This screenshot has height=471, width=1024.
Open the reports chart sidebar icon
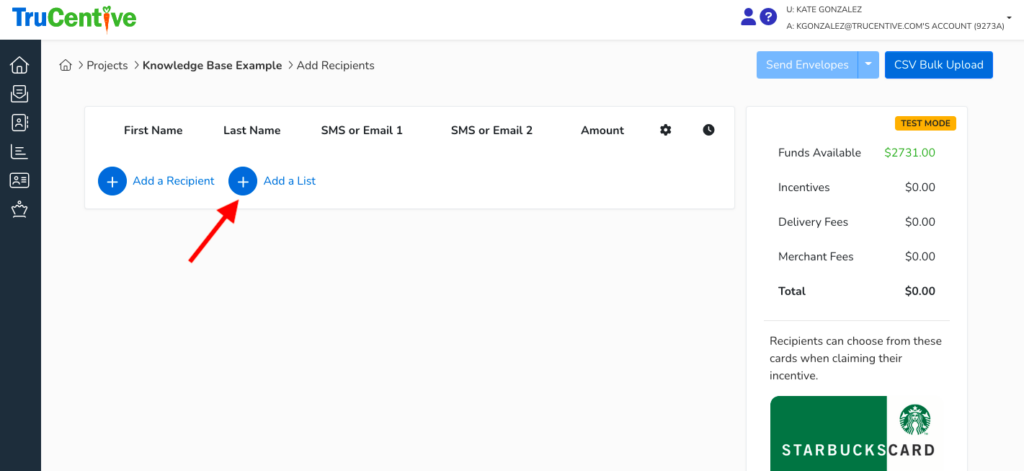19,152
